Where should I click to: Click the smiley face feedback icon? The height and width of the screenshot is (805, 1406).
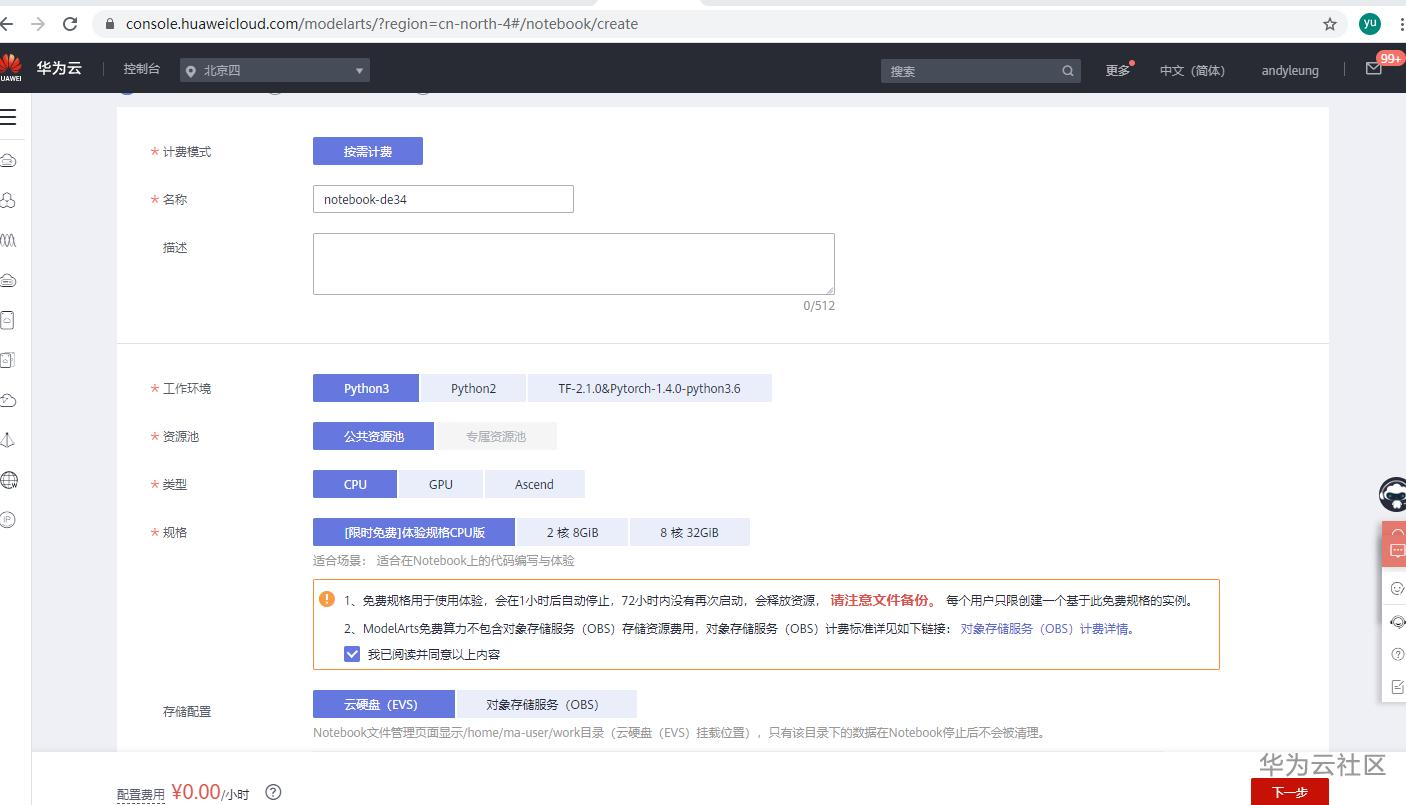pyautogui.click(x=1397, y=588)
